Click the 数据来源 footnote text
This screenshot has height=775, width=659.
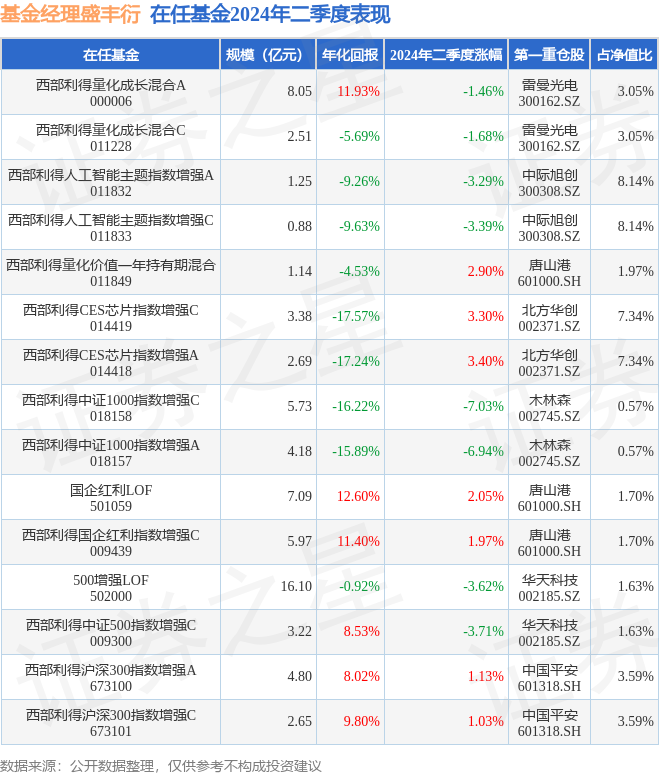click(161, 766)
